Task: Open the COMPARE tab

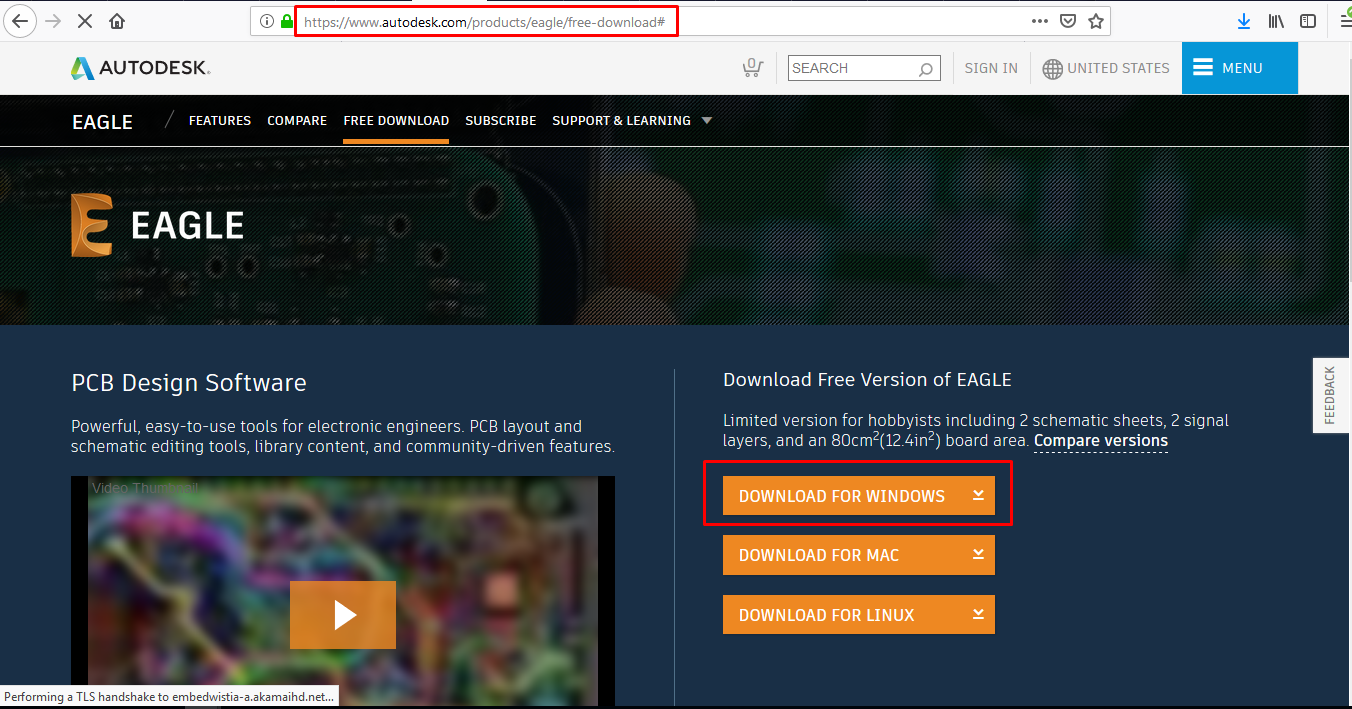Action: [x=297, y=120]
